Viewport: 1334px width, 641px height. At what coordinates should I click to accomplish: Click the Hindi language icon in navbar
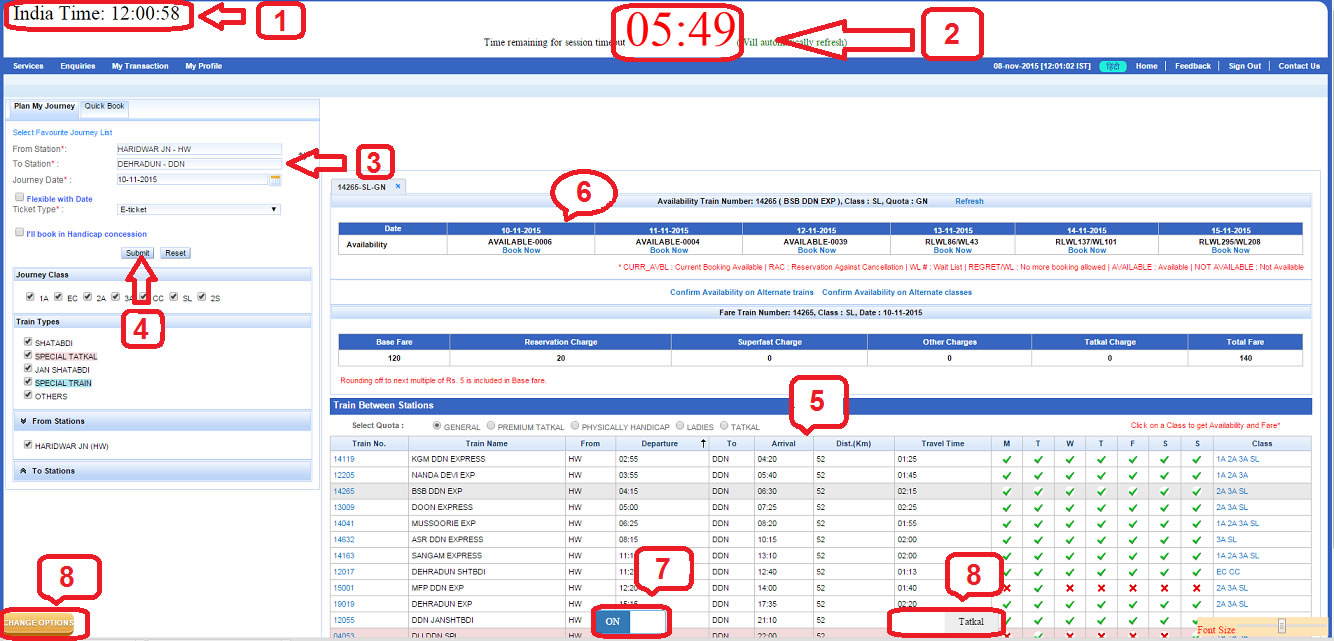pos(1111,66)
